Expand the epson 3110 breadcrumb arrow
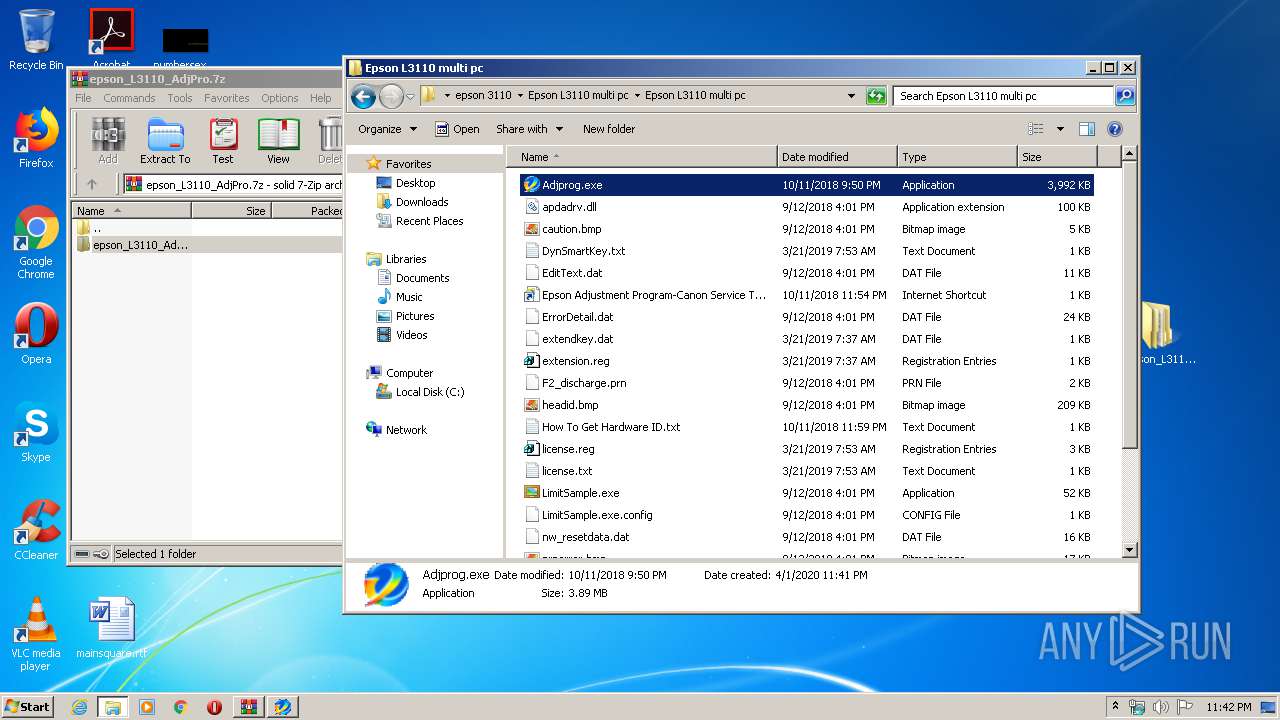 coord(520,96)
